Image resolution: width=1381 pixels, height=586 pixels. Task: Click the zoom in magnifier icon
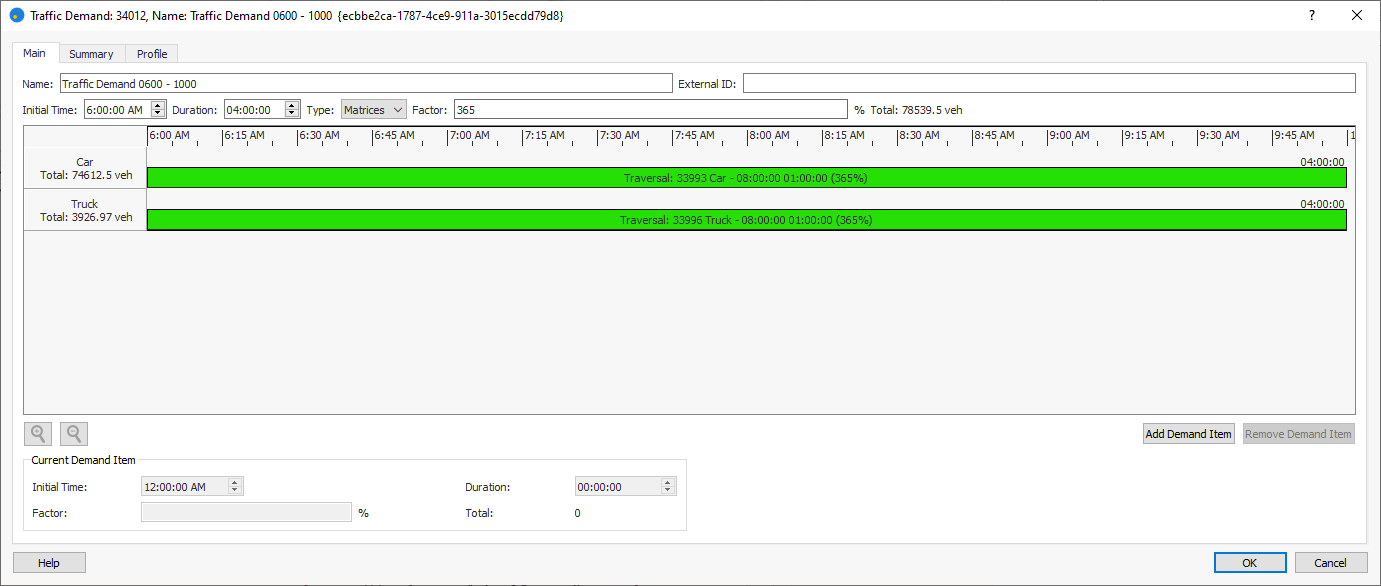coord(38,434)
